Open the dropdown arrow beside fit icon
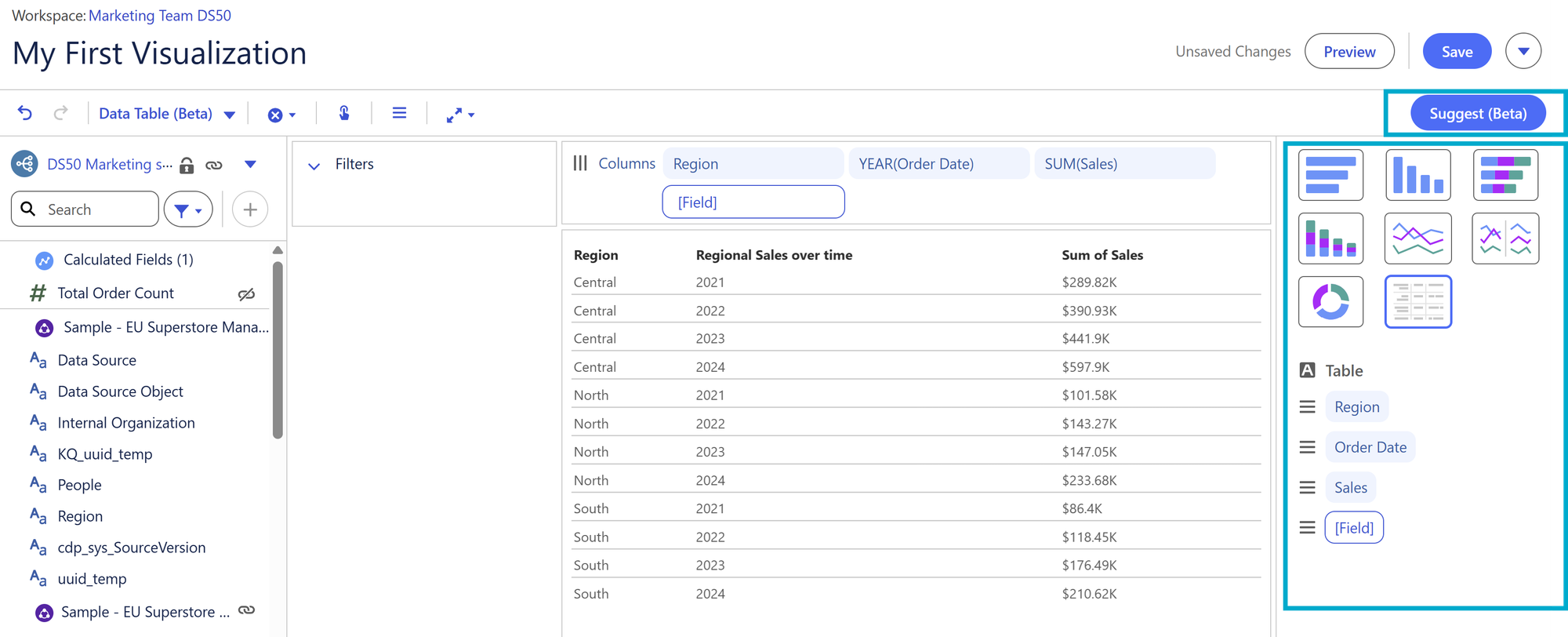Screen dimensions: 1568x637 point(471,115)
